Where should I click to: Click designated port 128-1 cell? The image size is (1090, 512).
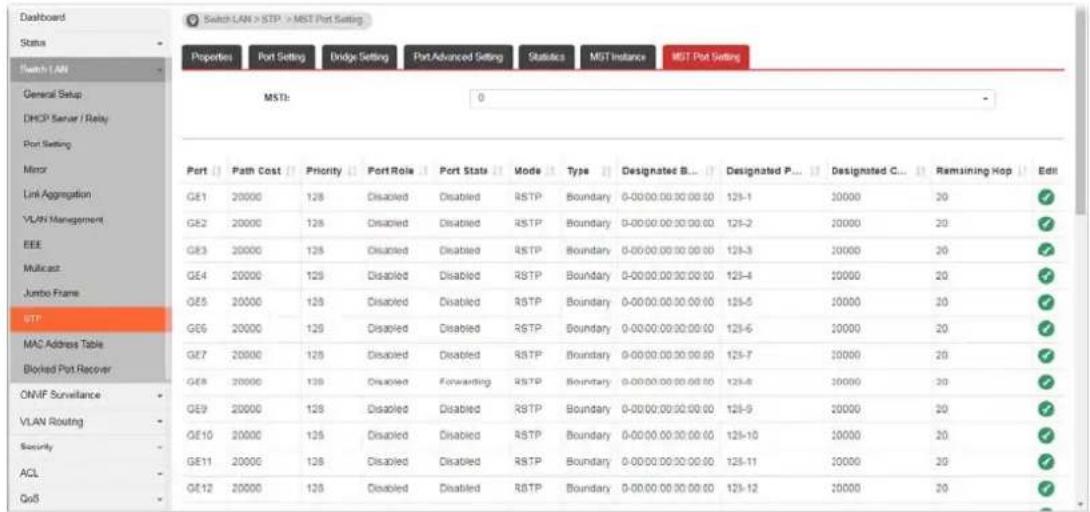(x=740, y=197)
